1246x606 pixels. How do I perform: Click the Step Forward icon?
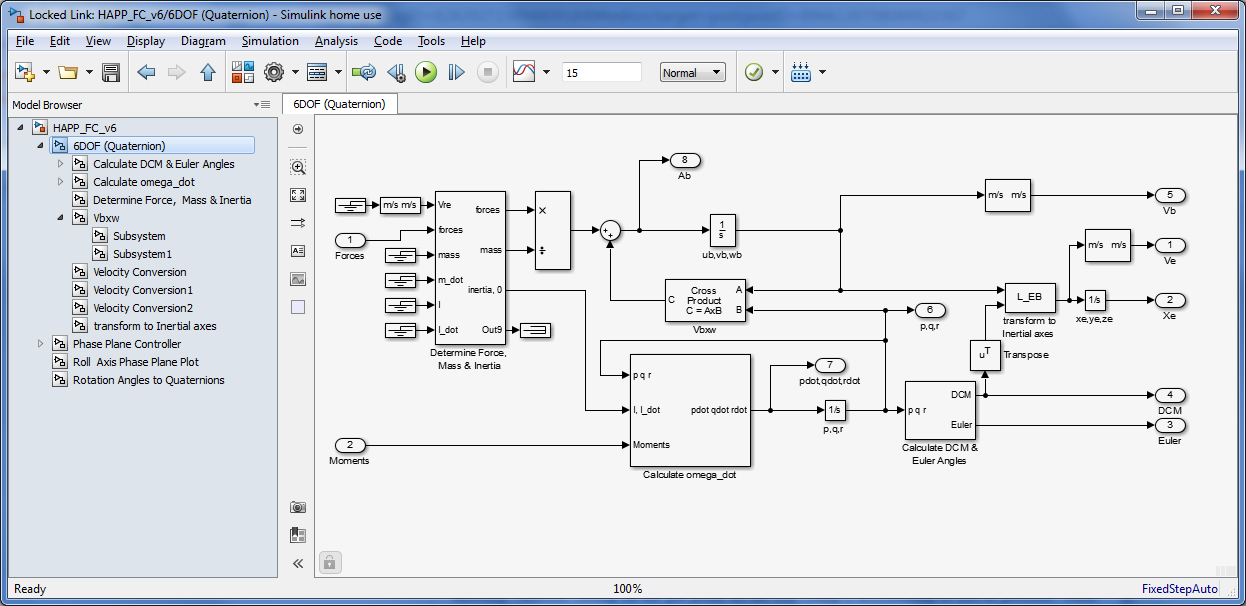(x=456, y=72)
